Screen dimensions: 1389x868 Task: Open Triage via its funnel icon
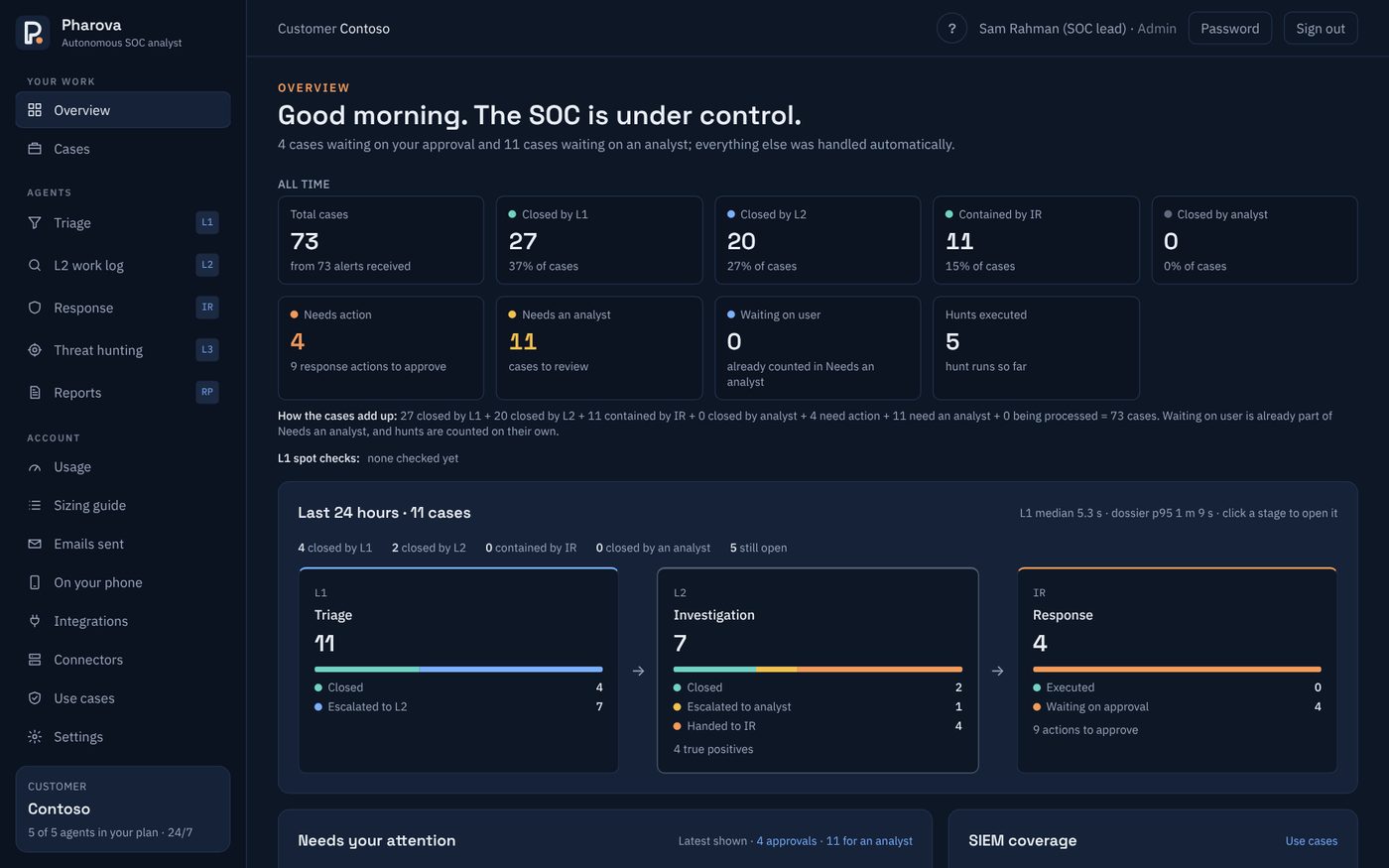click(x=35, y=223)
